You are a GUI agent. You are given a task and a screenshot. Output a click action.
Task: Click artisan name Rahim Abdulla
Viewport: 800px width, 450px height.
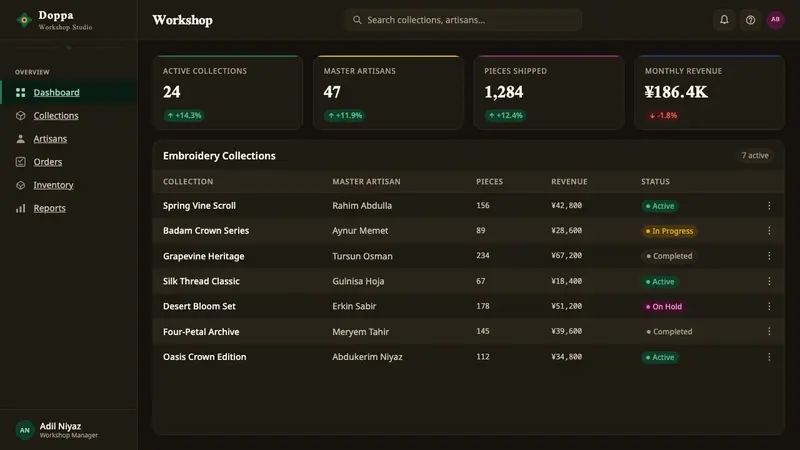[x=362, y=206]
